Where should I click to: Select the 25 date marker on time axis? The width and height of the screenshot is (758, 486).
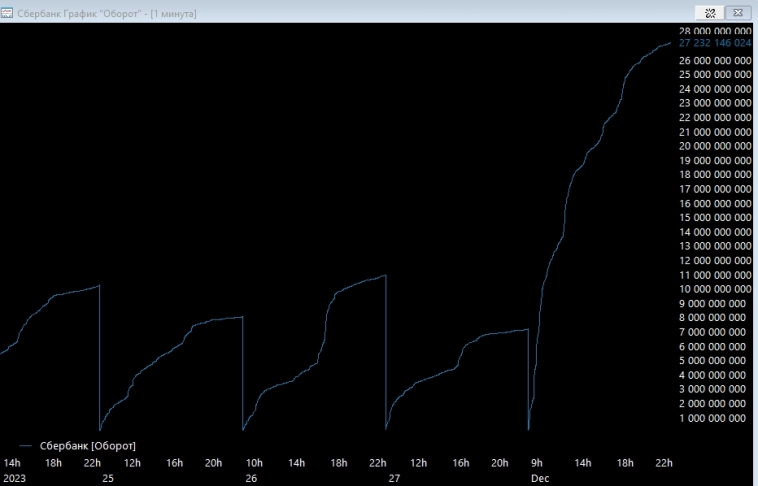pyautogui.click(x=108, y=478)
